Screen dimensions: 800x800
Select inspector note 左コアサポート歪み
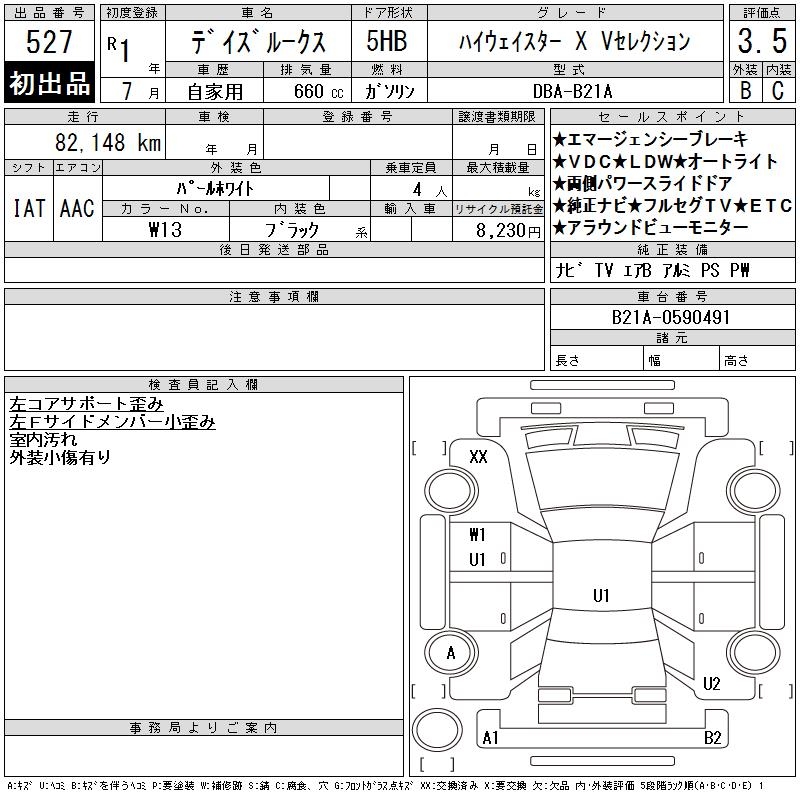pos(86,404)
